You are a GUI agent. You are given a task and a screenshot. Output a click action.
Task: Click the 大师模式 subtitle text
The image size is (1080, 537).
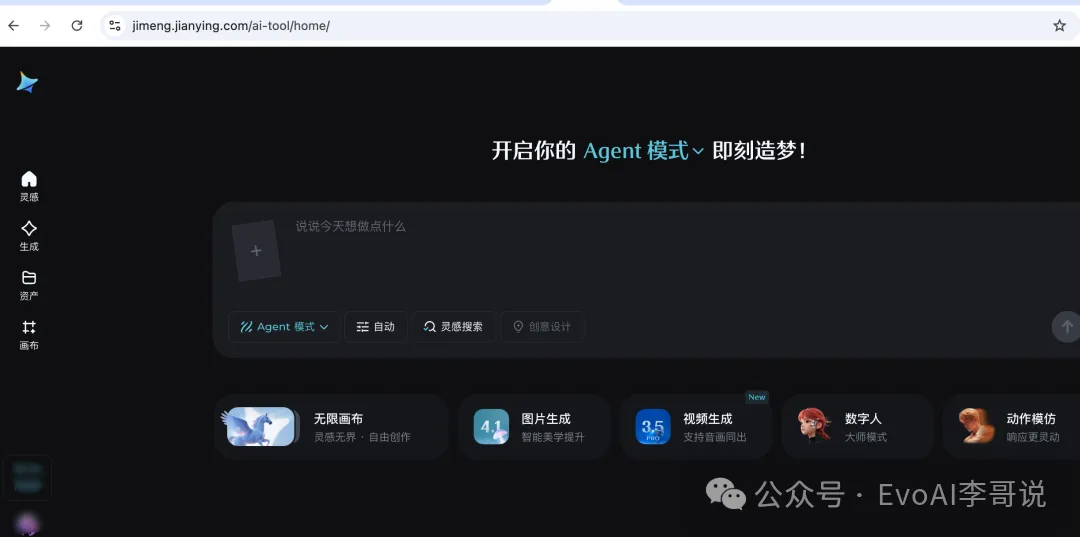[866, 437]
